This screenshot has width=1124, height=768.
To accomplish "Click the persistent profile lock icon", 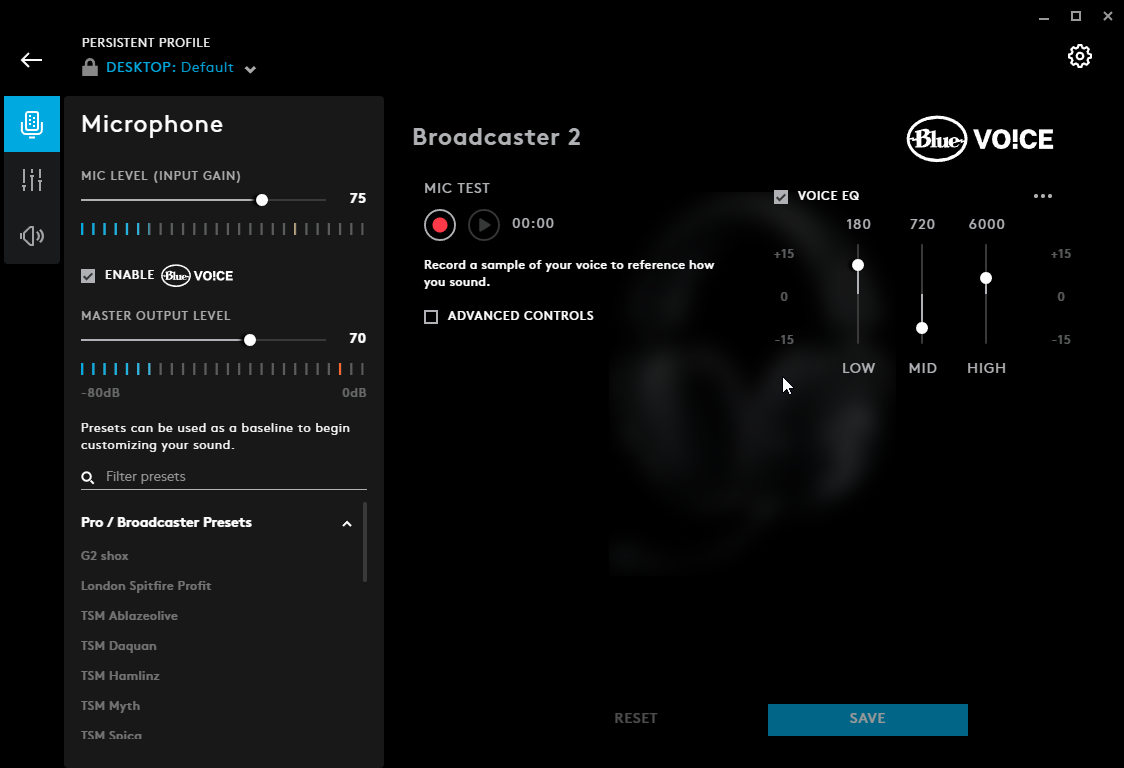I will click(x=90, y=67).
